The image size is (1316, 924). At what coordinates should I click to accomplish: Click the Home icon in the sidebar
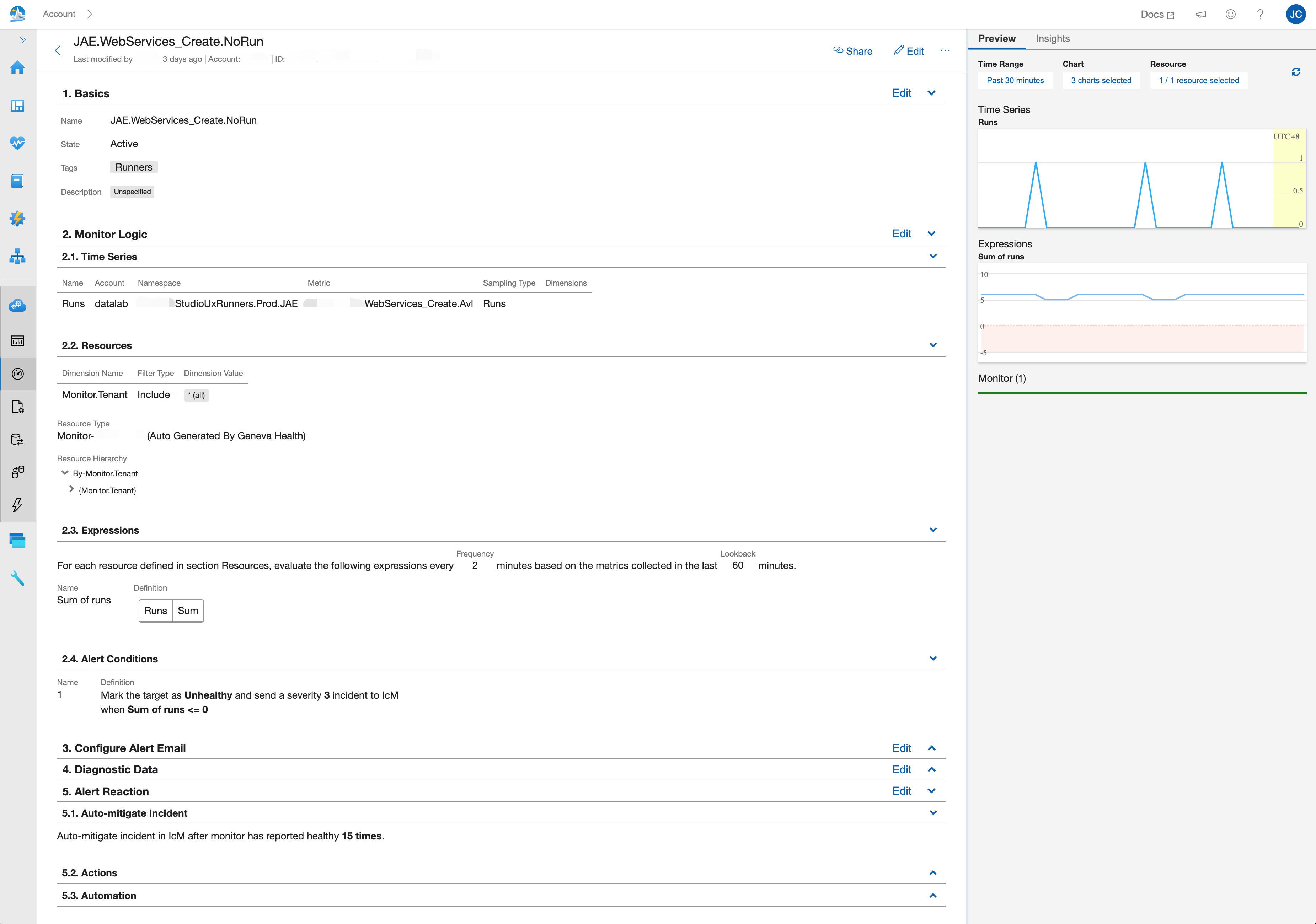17,68
